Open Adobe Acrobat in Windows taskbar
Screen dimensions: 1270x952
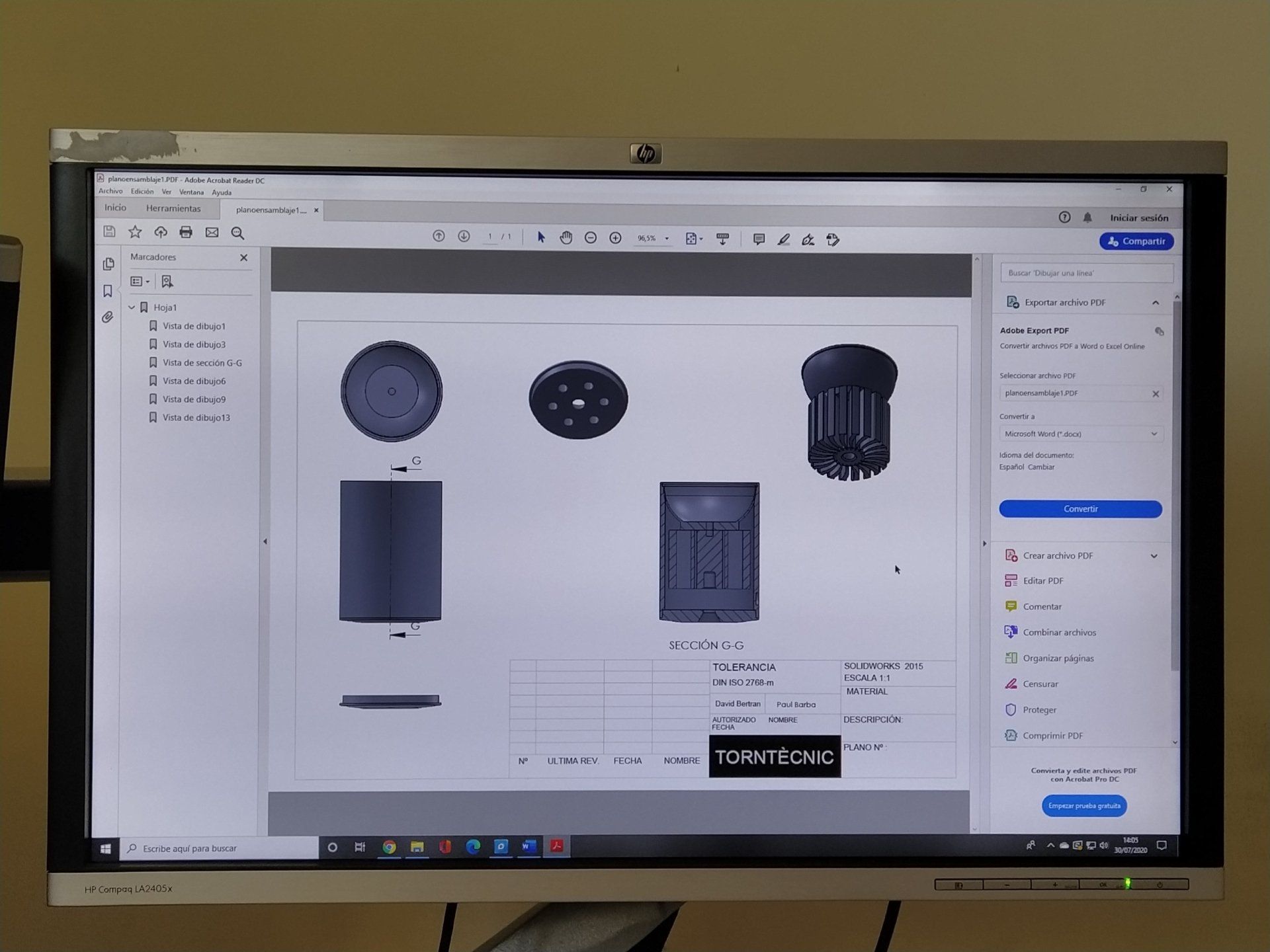557,846
